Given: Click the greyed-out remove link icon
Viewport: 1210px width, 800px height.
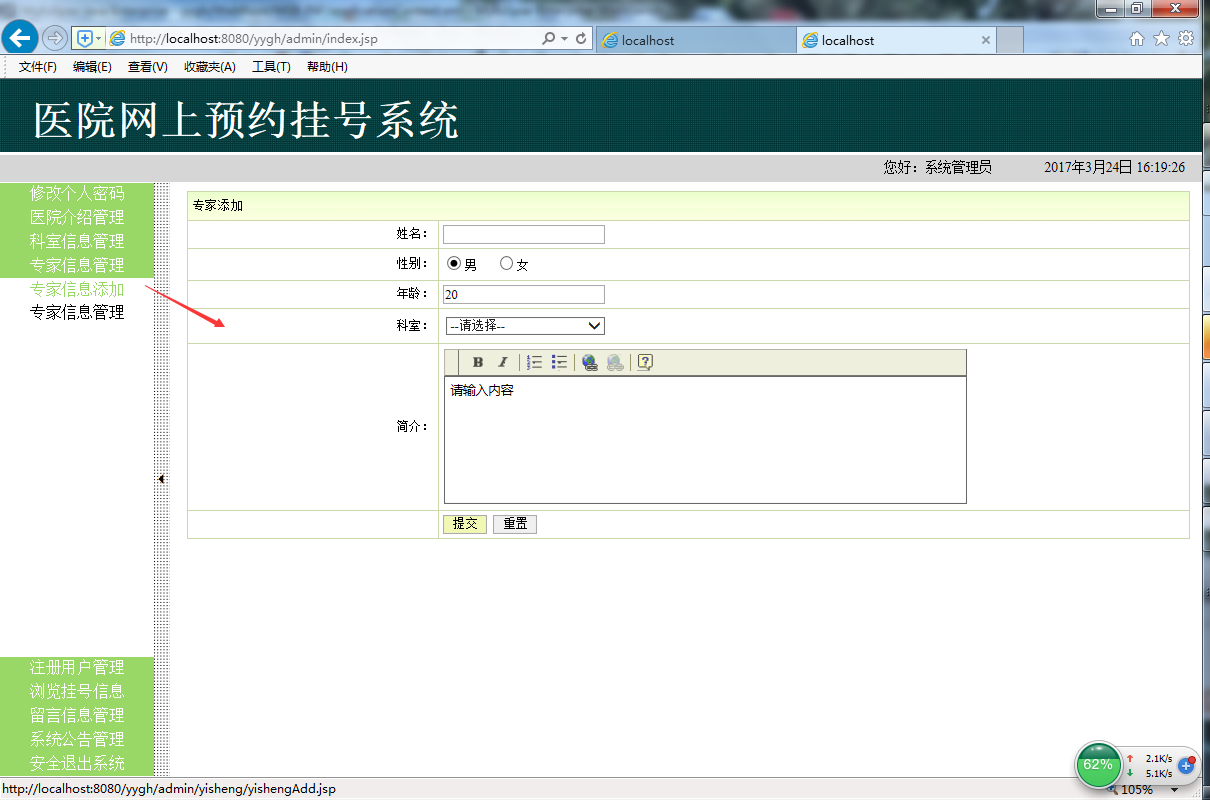Looking at the screenshot, I should point(615,362).
